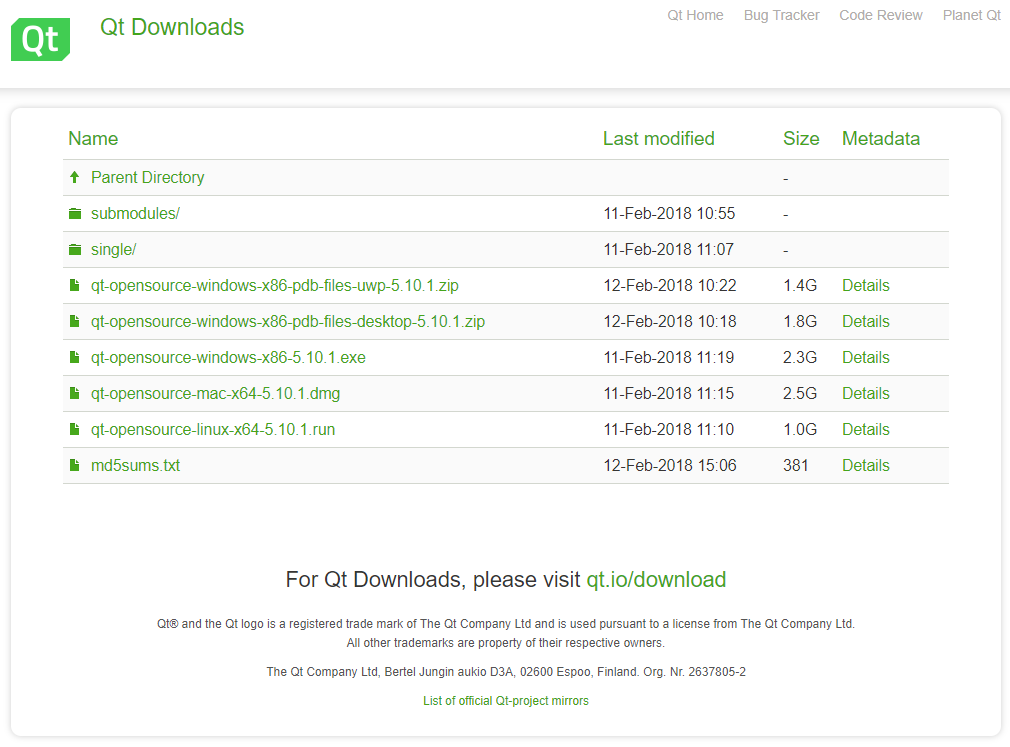Viewport: 1010px width, 747px height.
Task: Click file icon beside mac-x64 dmg
Action: click(75, 393)
